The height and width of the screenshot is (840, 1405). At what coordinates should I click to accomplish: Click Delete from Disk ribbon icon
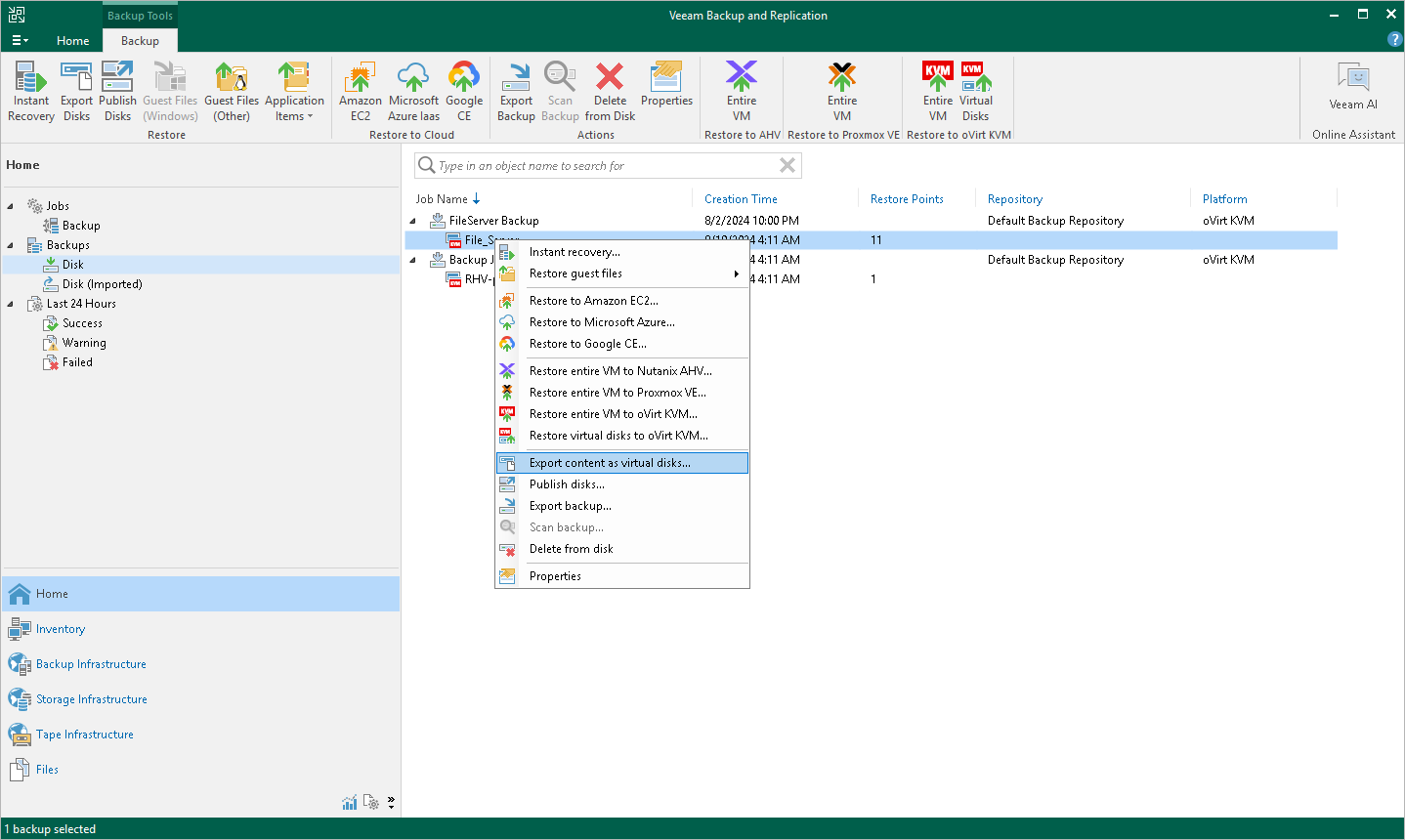pyautogui.click(x=610, y=91)
